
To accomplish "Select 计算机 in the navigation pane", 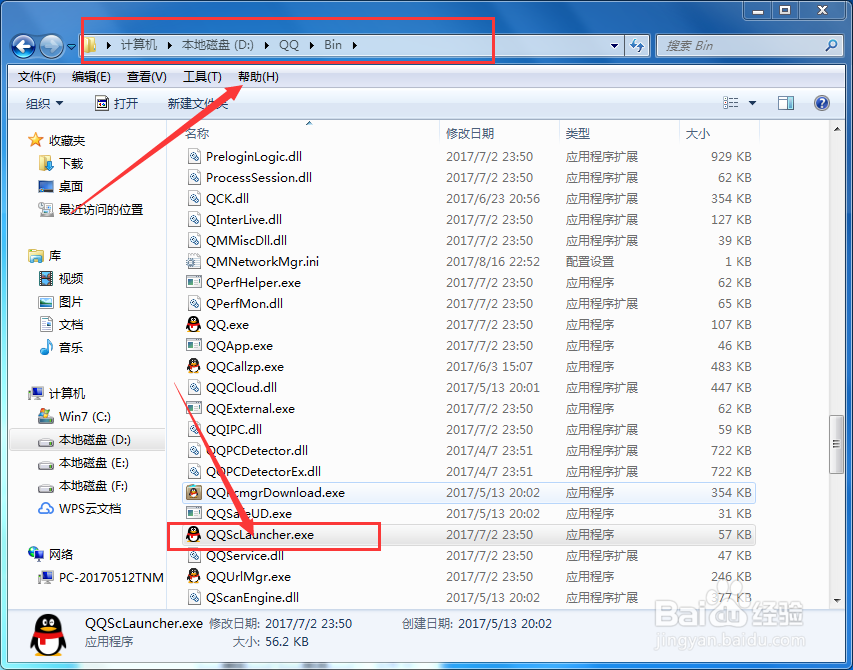I will coord(67,393).
